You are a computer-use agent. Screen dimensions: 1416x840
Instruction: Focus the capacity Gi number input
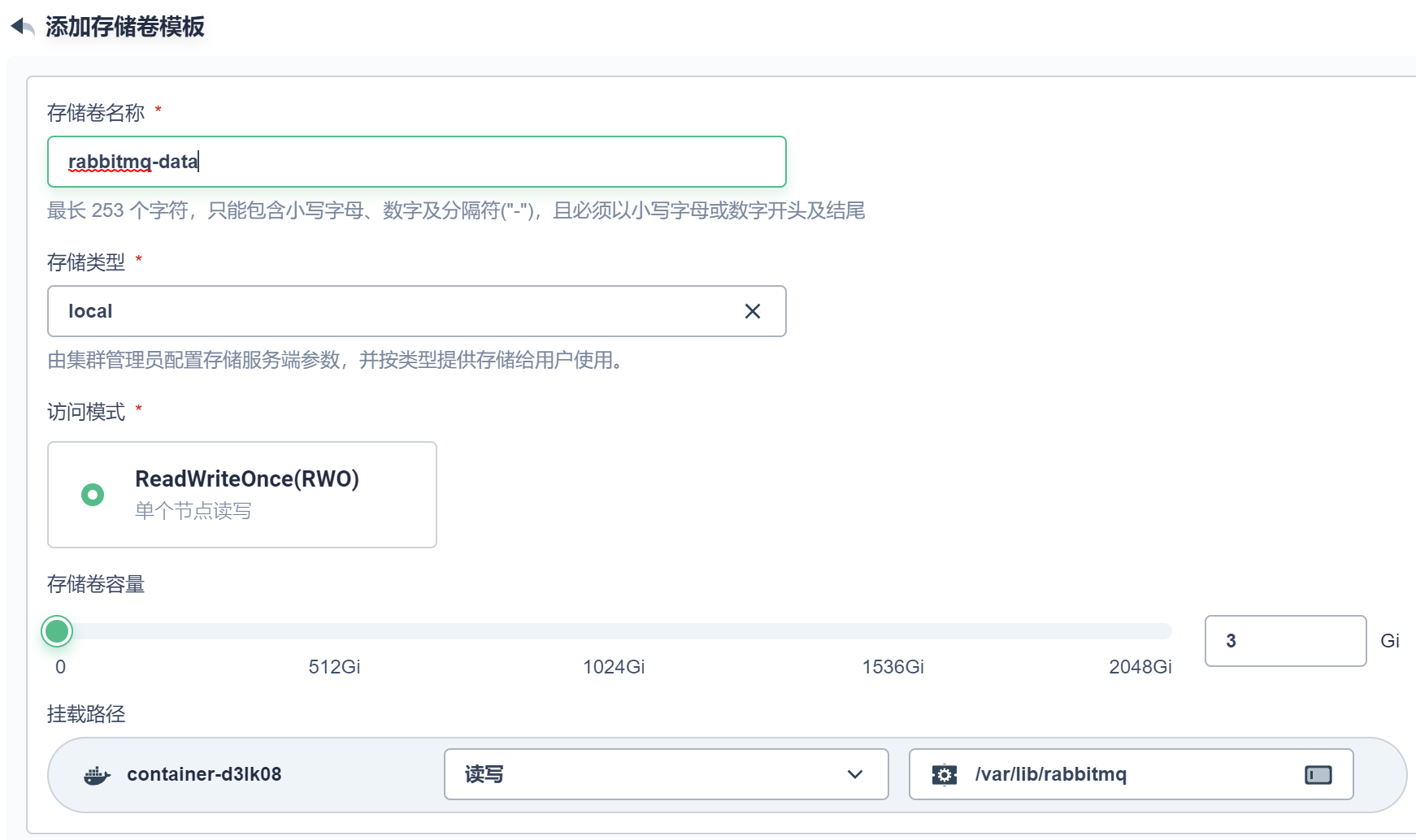pyautogui.click(x=1286, y=641)
